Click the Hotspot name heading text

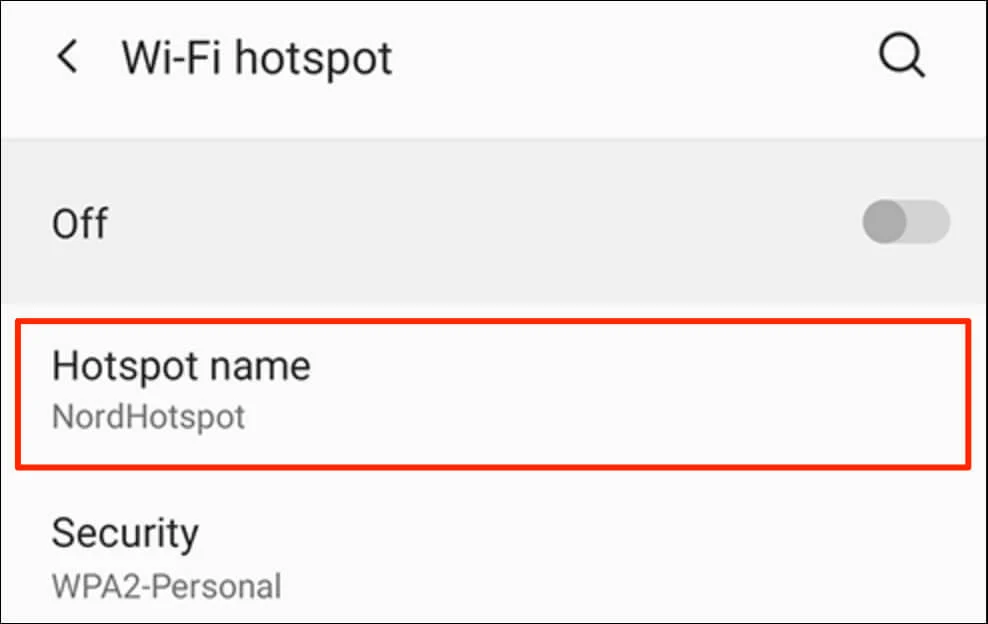pyautogui.click(x=181, y=366)
